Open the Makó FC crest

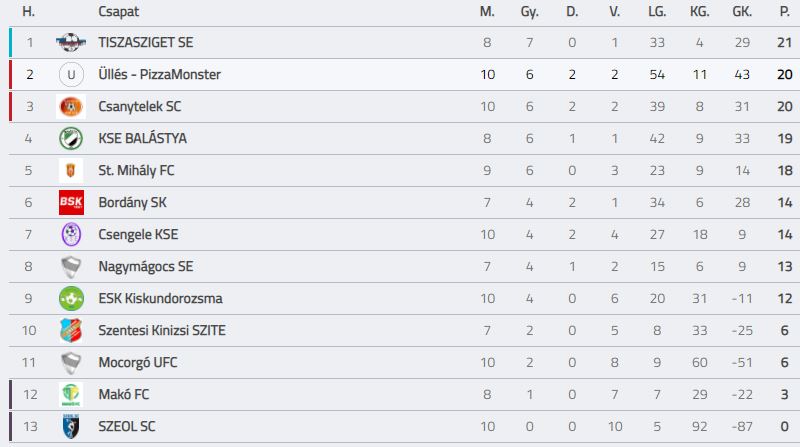(71, 394)
